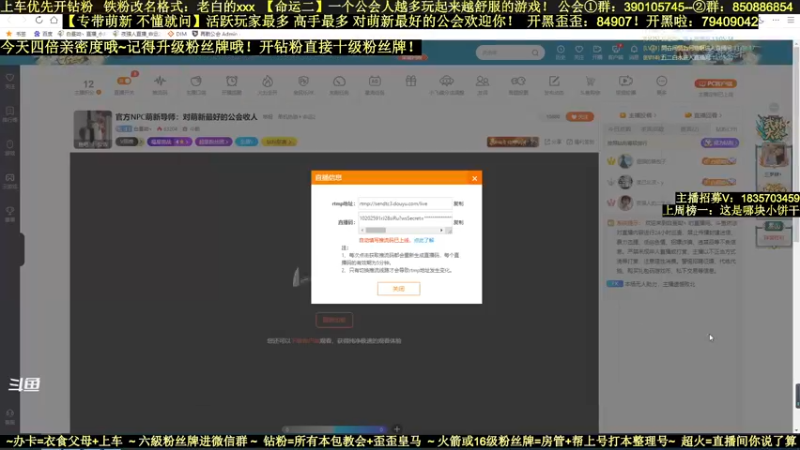This screenshot has height=450, width=800.
Task: Select the second tab of the ranking panel
Action: click(652, 129)
